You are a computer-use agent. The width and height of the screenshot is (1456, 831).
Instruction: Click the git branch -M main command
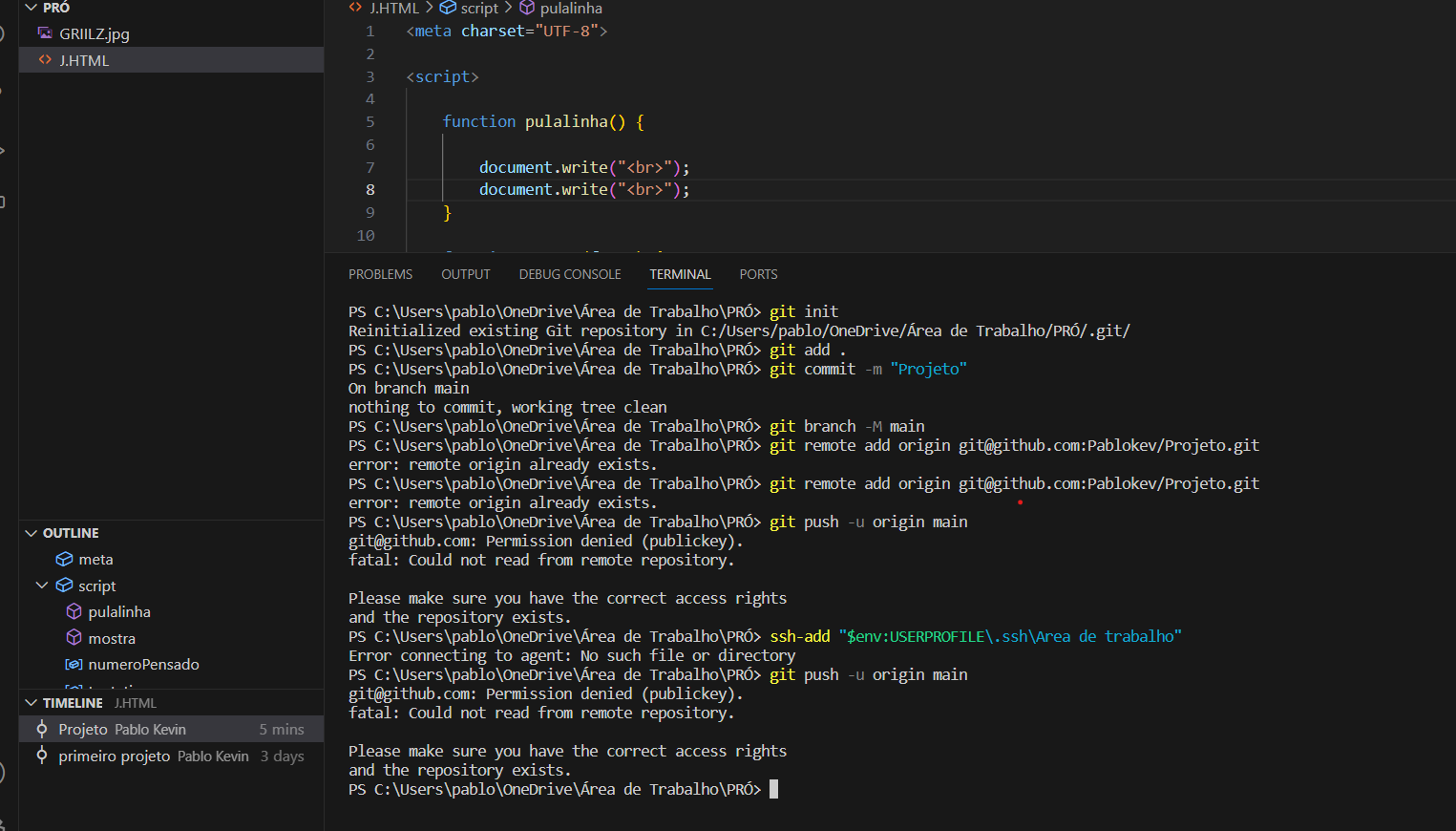pos(847,426)
